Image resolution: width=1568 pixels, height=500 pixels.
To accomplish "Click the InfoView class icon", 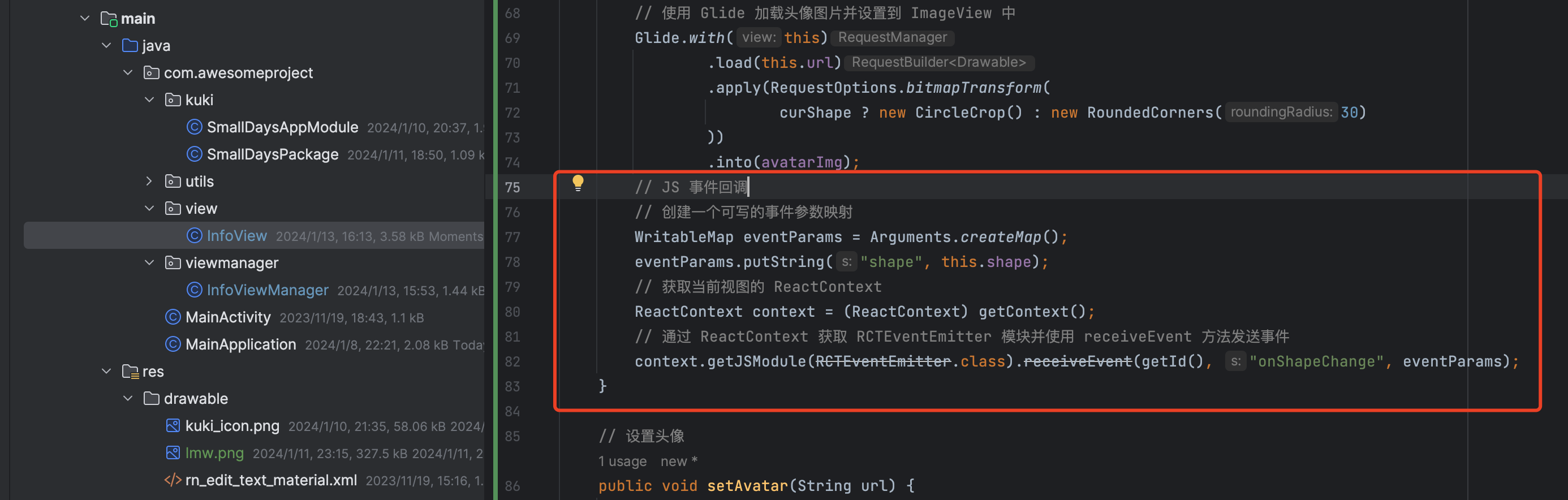I will point(194,235).
